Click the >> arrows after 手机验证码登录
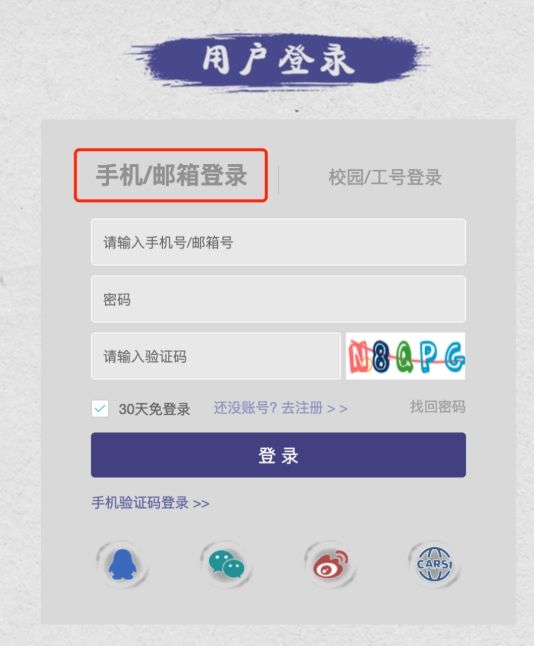Viewport: 534px width, 646px height. pos(201,503)
